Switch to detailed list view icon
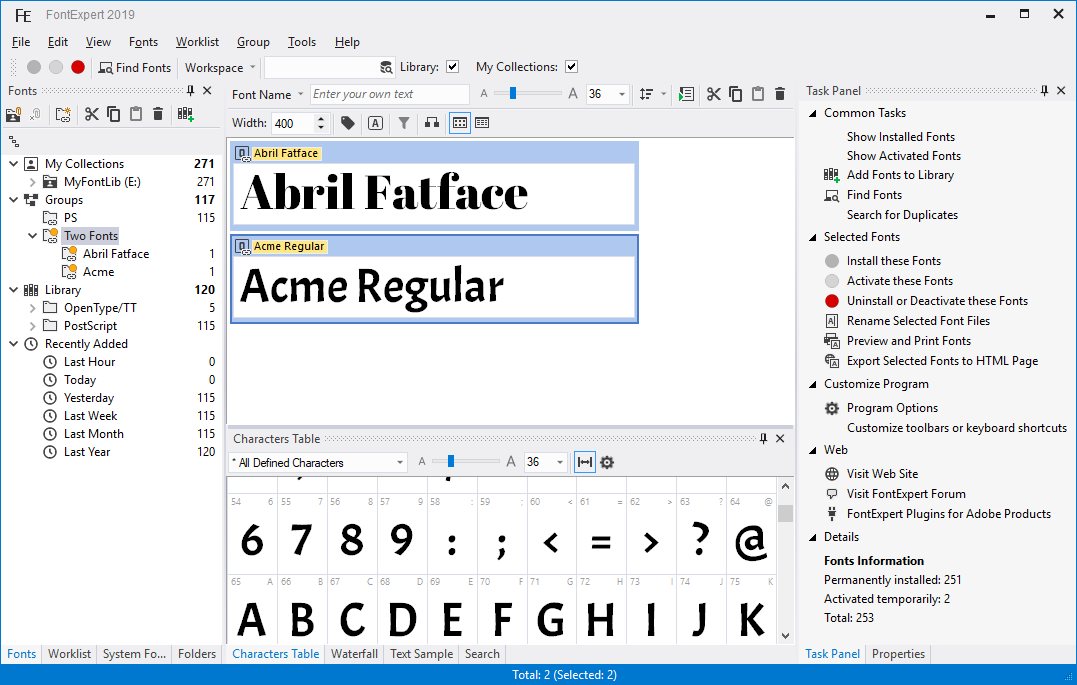 482,123
